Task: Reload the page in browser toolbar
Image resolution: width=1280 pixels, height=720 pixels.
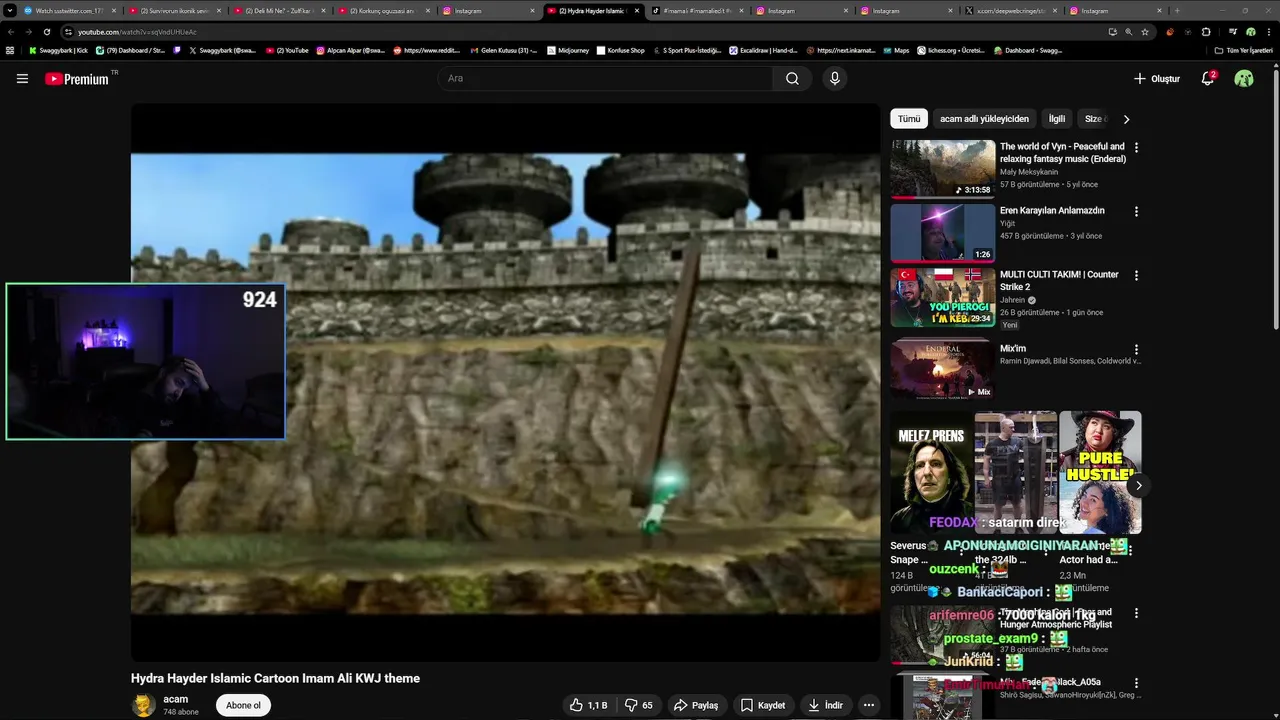Action: pos(46,31)
